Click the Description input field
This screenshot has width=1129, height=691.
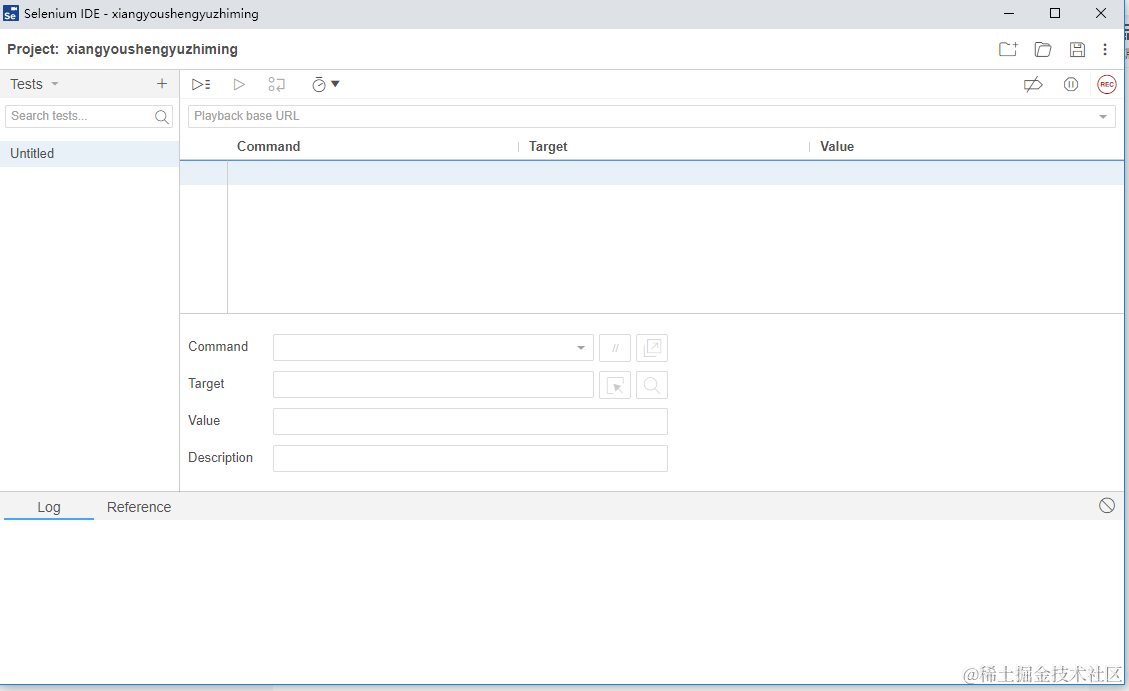click(470, 459)
